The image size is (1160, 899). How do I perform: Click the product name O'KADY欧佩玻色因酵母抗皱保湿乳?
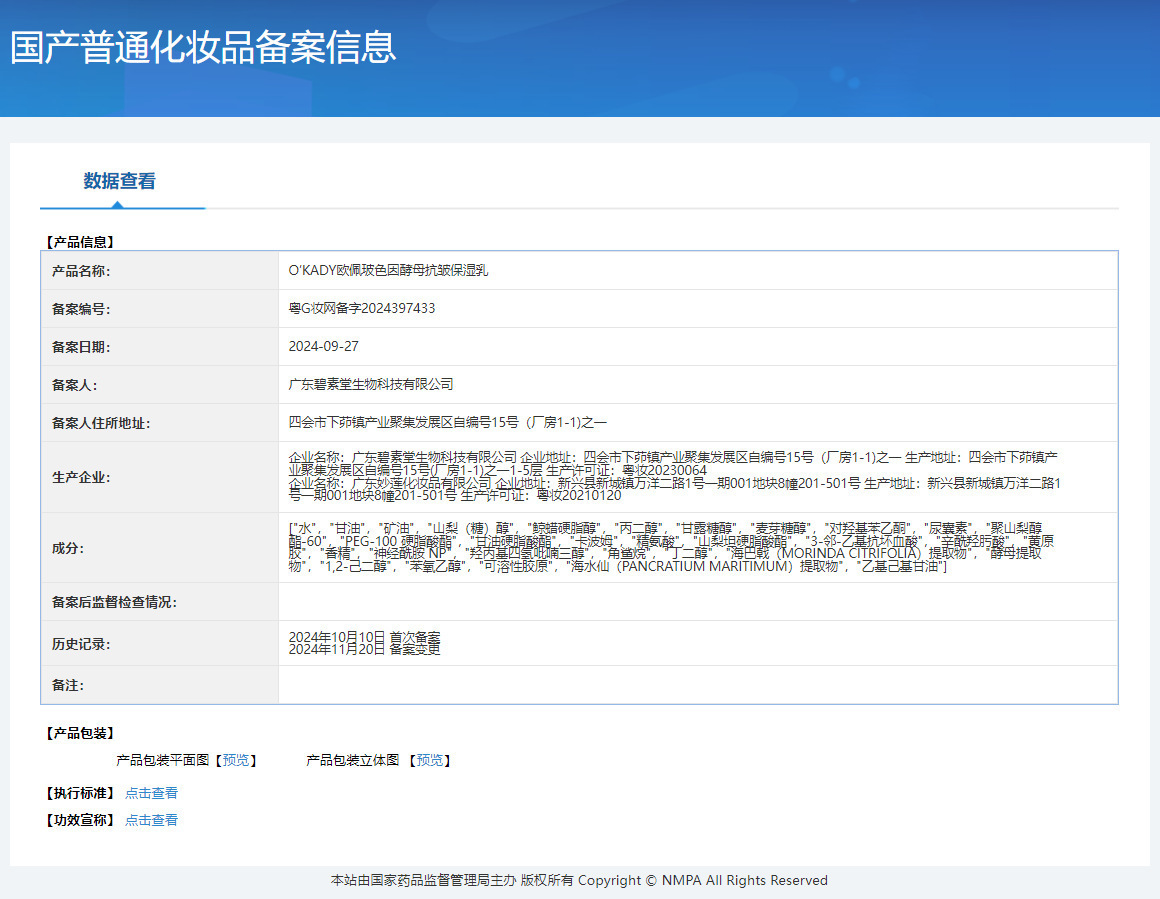click(x=388, y=270)
